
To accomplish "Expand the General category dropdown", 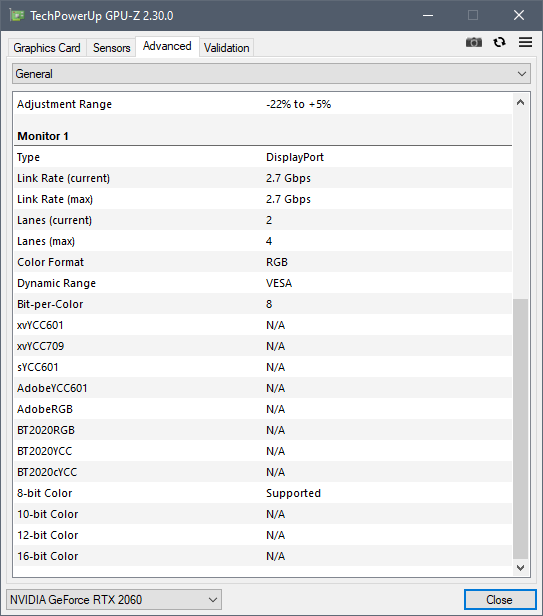I will (271, 74).
